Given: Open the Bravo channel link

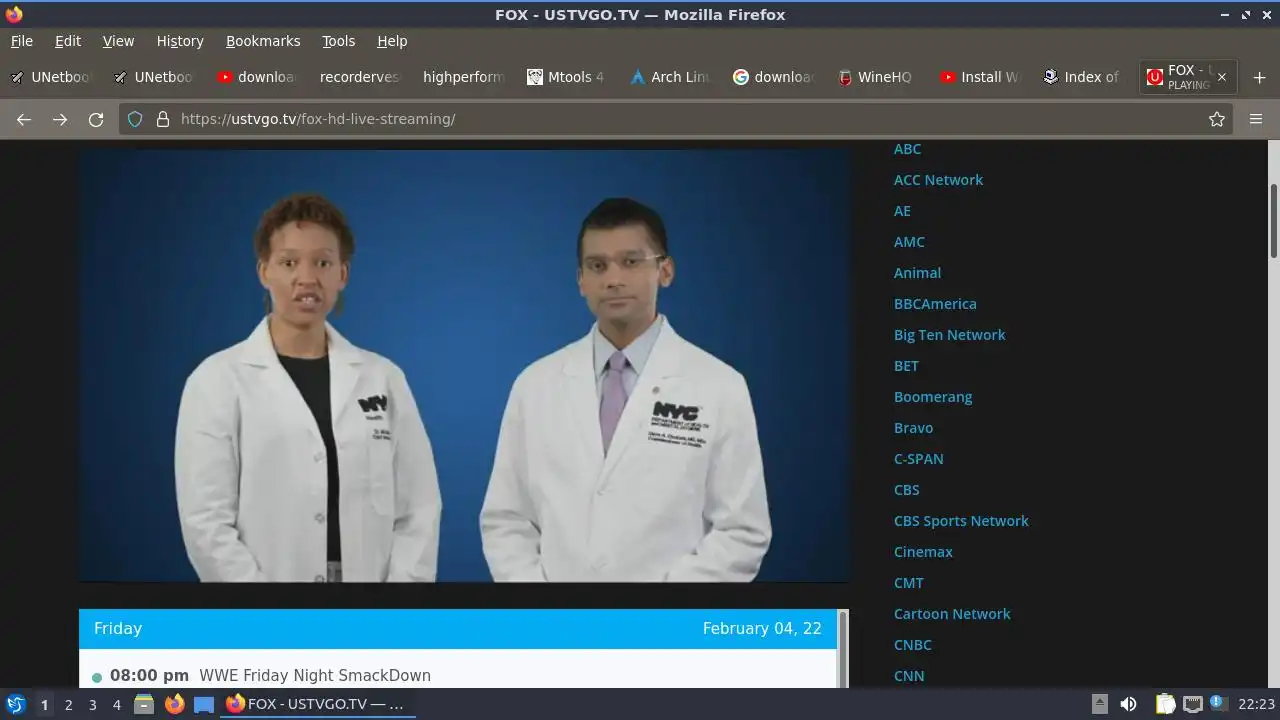Looking at the screenshot, I should point(913,428).
